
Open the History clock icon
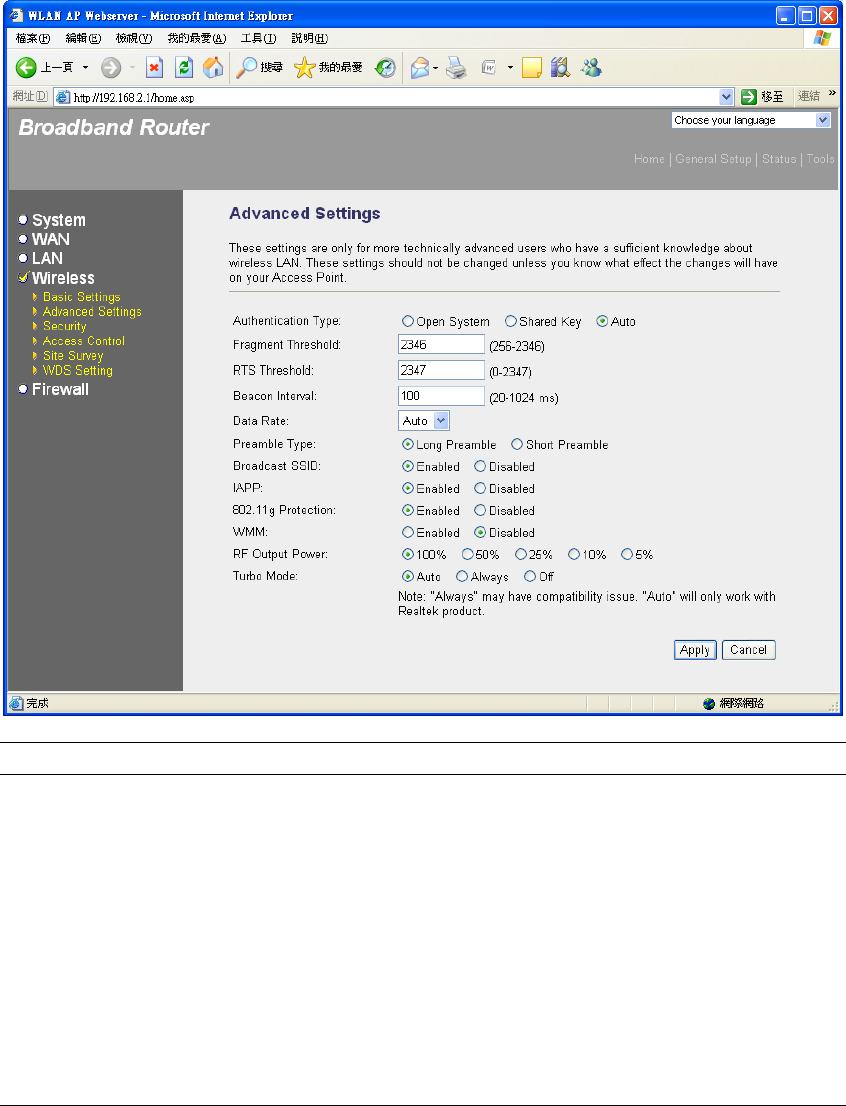coord(385,68)
